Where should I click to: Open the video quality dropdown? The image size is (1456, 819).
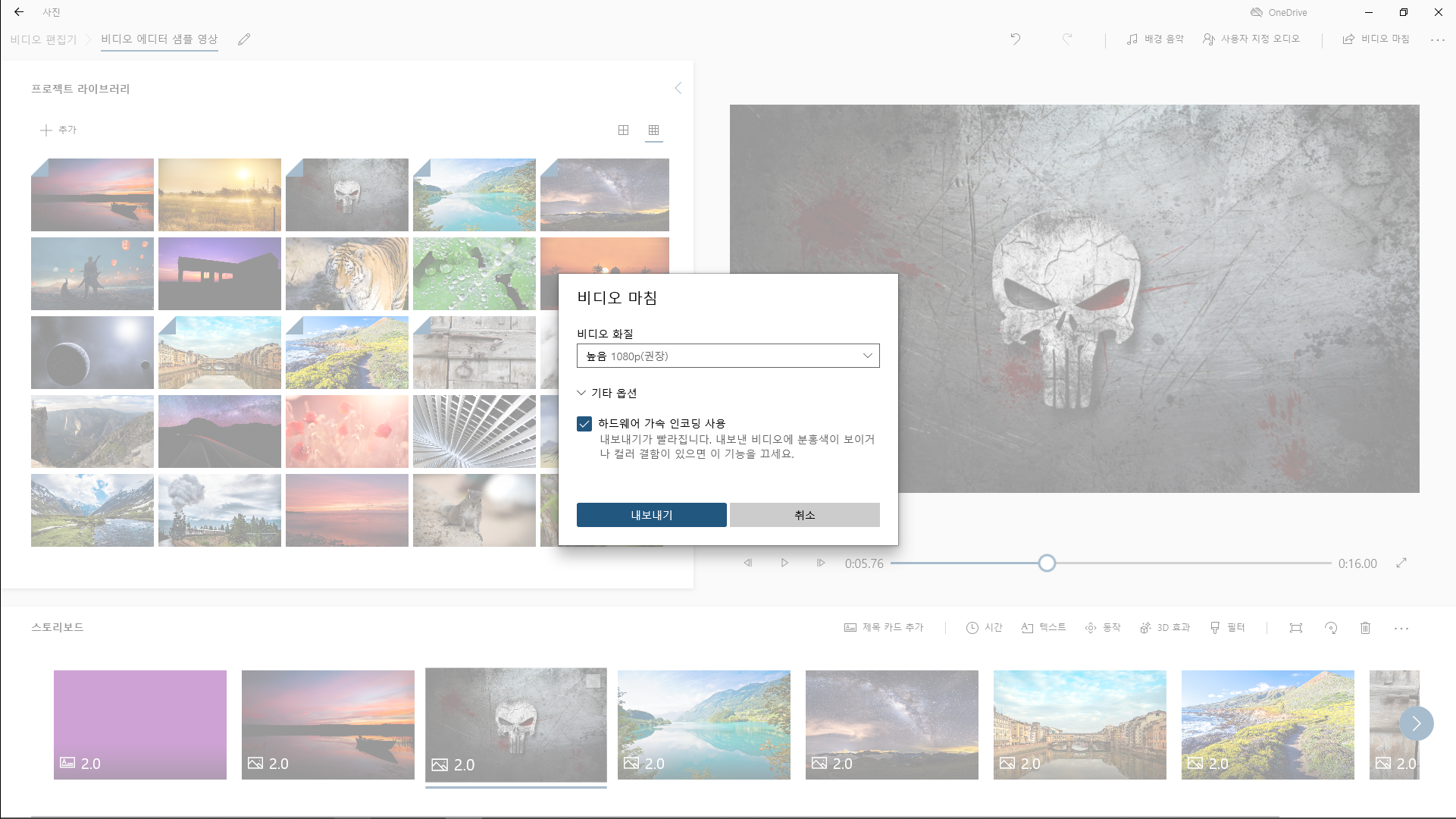(728, 356)
